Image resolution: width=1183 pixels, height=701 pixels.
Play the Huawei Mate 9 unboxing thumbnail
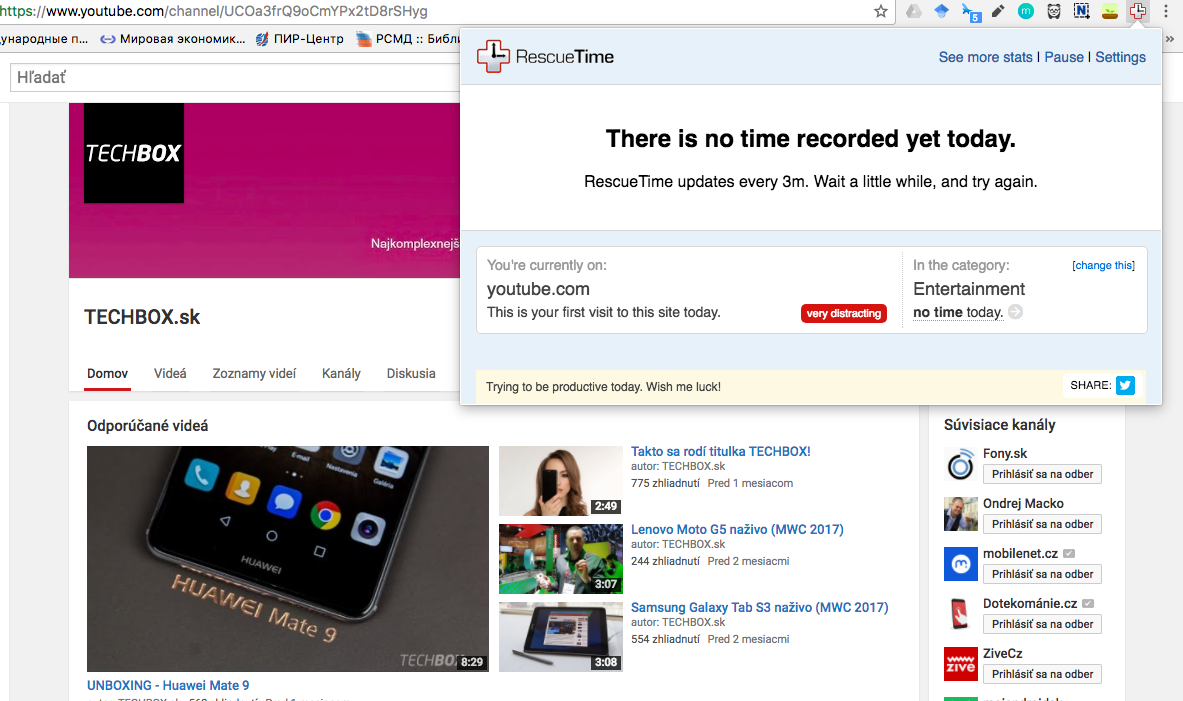click(287, 558)
